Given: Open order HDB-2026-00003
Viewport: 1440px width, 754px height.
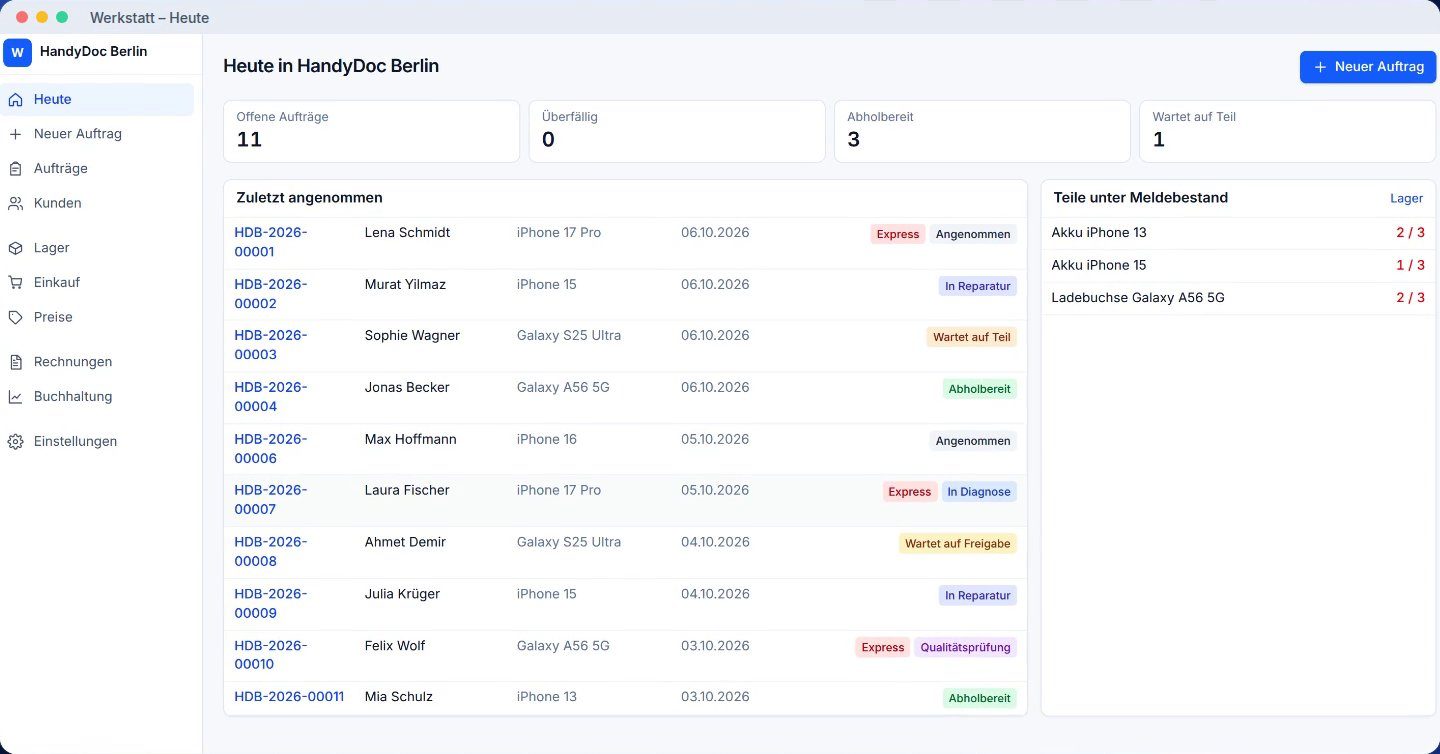Looking at the screenshot, I should pos(271,345).
